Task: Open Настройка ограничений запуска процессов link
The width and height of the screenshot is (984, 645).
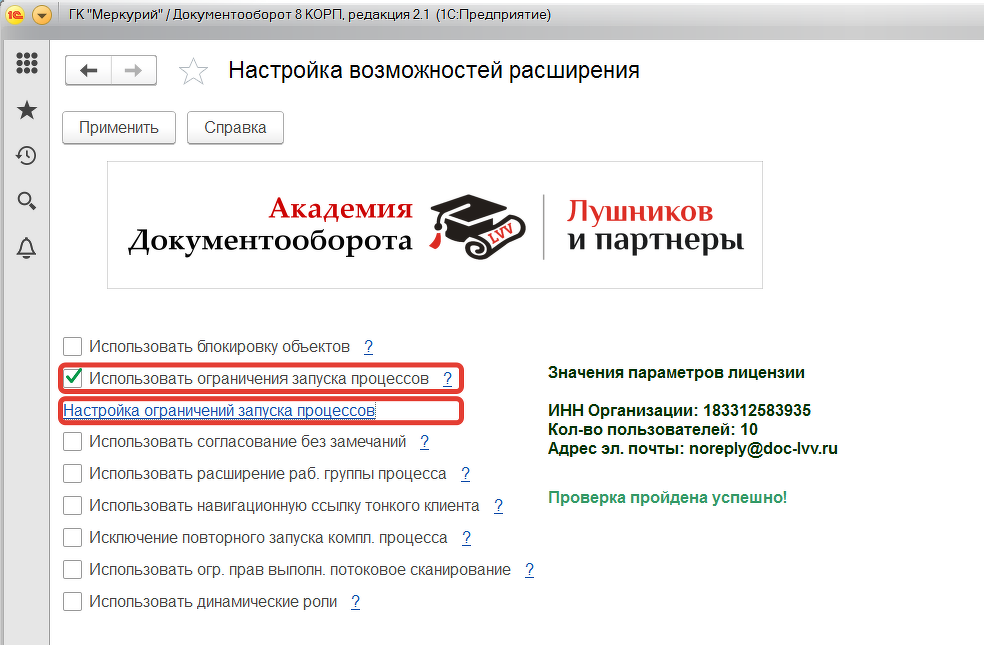Action: [x=219, y=410]
